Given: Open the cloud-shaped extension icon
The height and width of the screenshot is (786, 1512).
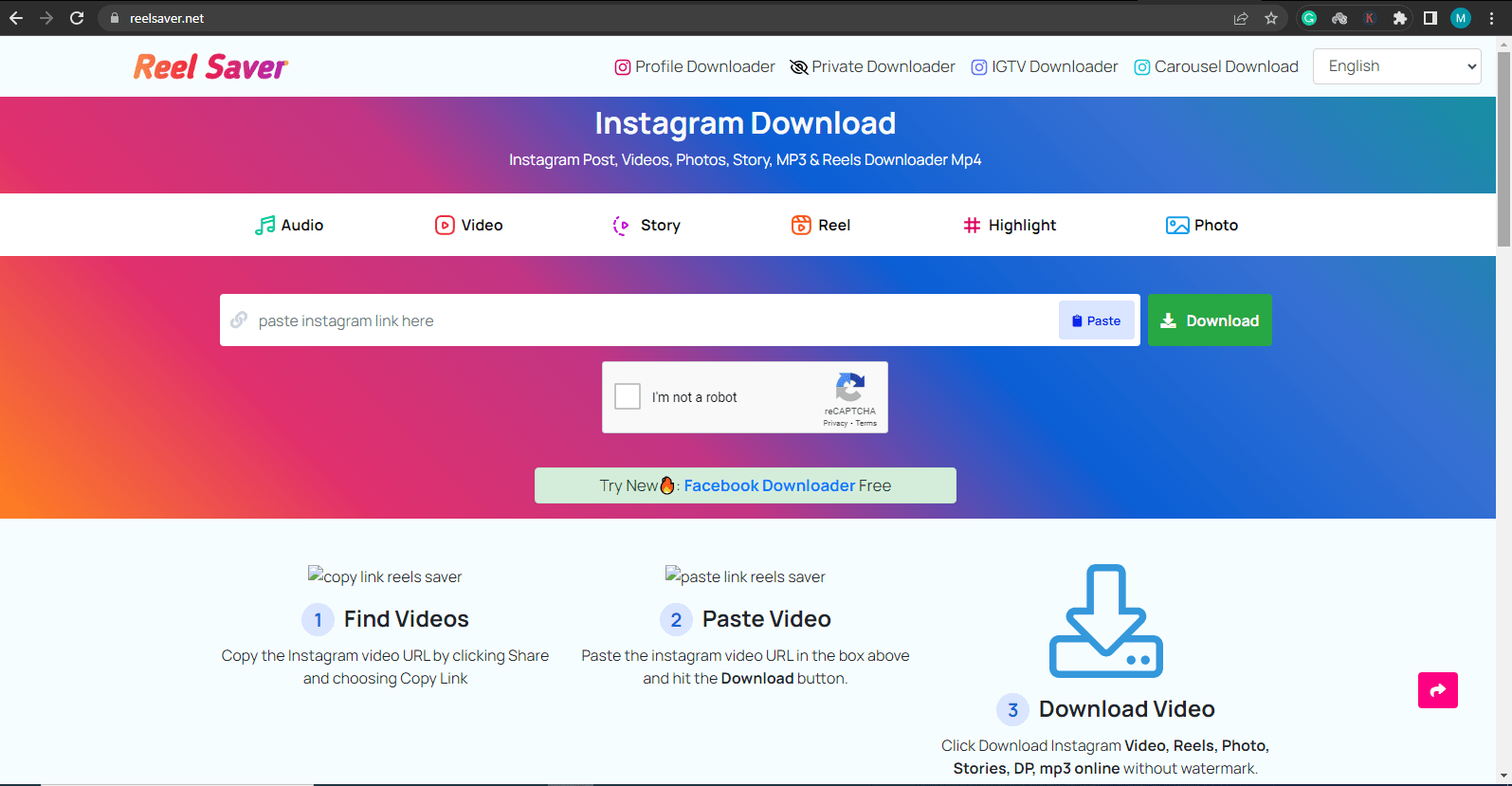Looking at the screenshot, I should 1339,18.
